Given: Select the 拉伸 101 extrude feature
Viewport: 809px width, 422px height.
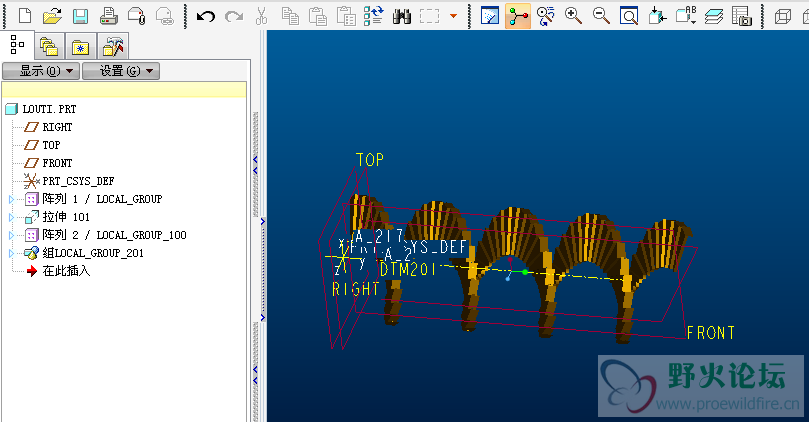Looking at the screenshot, I should 57,217.
